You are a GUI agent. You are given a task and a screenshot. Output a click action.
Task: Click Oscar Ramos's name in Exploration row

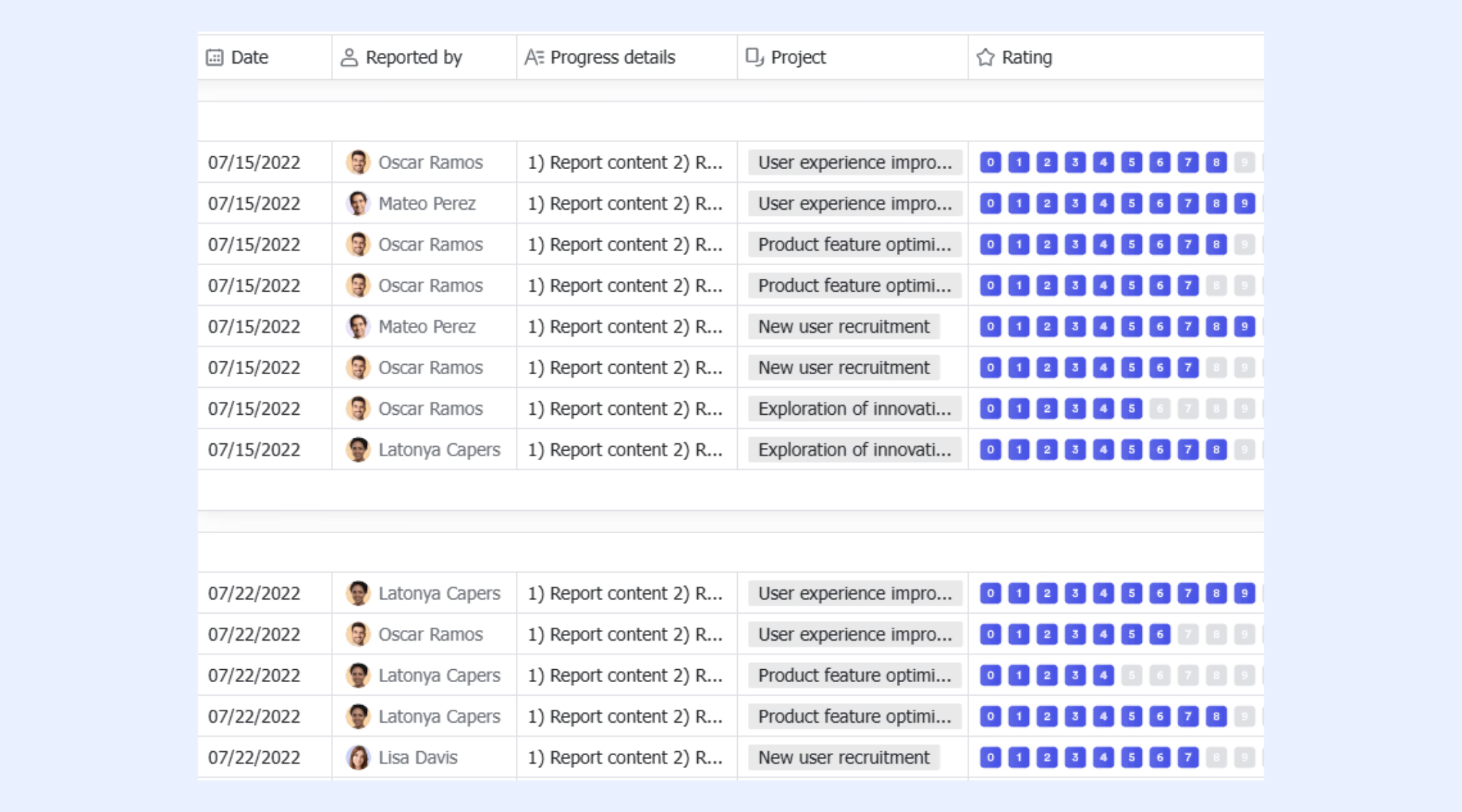pos(430,408)
